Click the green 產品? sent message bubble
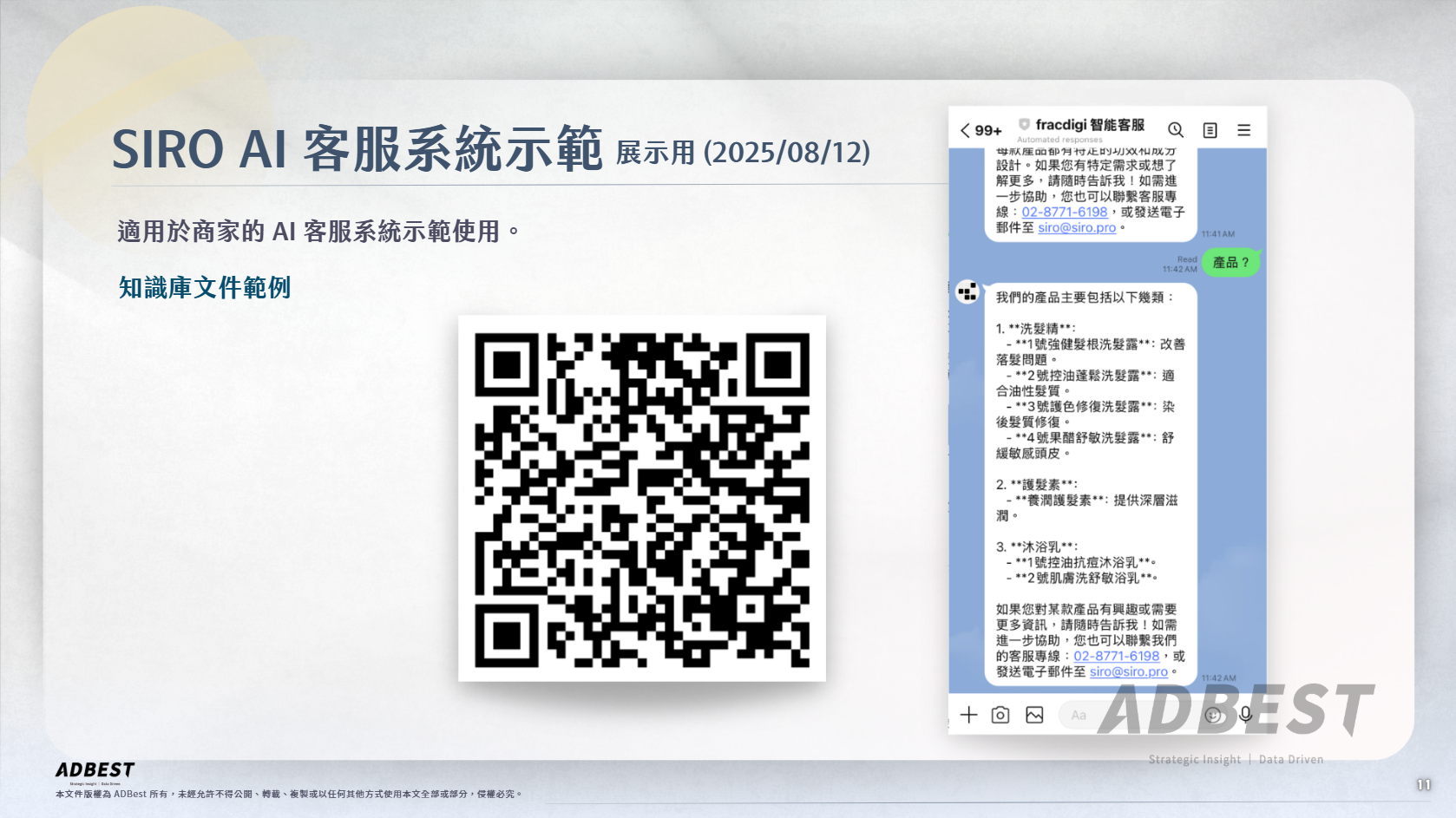The width and height of the screenshot is (1456, 818). [1230, 262]
